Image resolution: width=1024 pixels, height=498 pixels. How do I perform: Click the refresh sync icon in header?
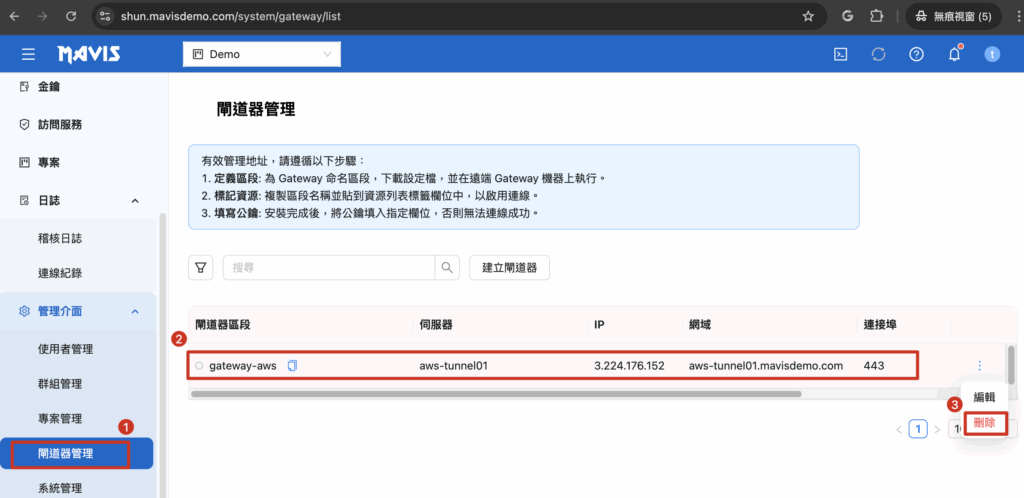pyautogui.click(x=879, y=54)
